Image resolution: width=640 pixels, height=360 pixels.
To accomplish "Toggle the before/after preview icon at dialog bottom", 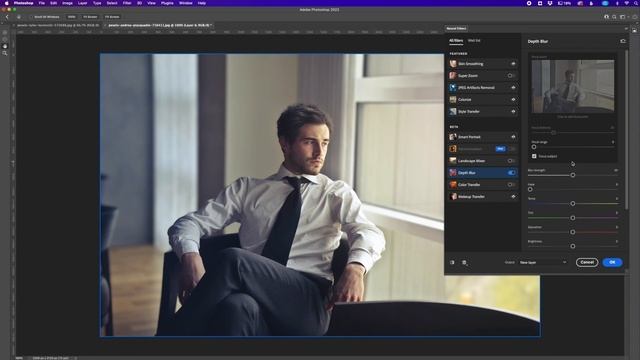I will point(452,262).
